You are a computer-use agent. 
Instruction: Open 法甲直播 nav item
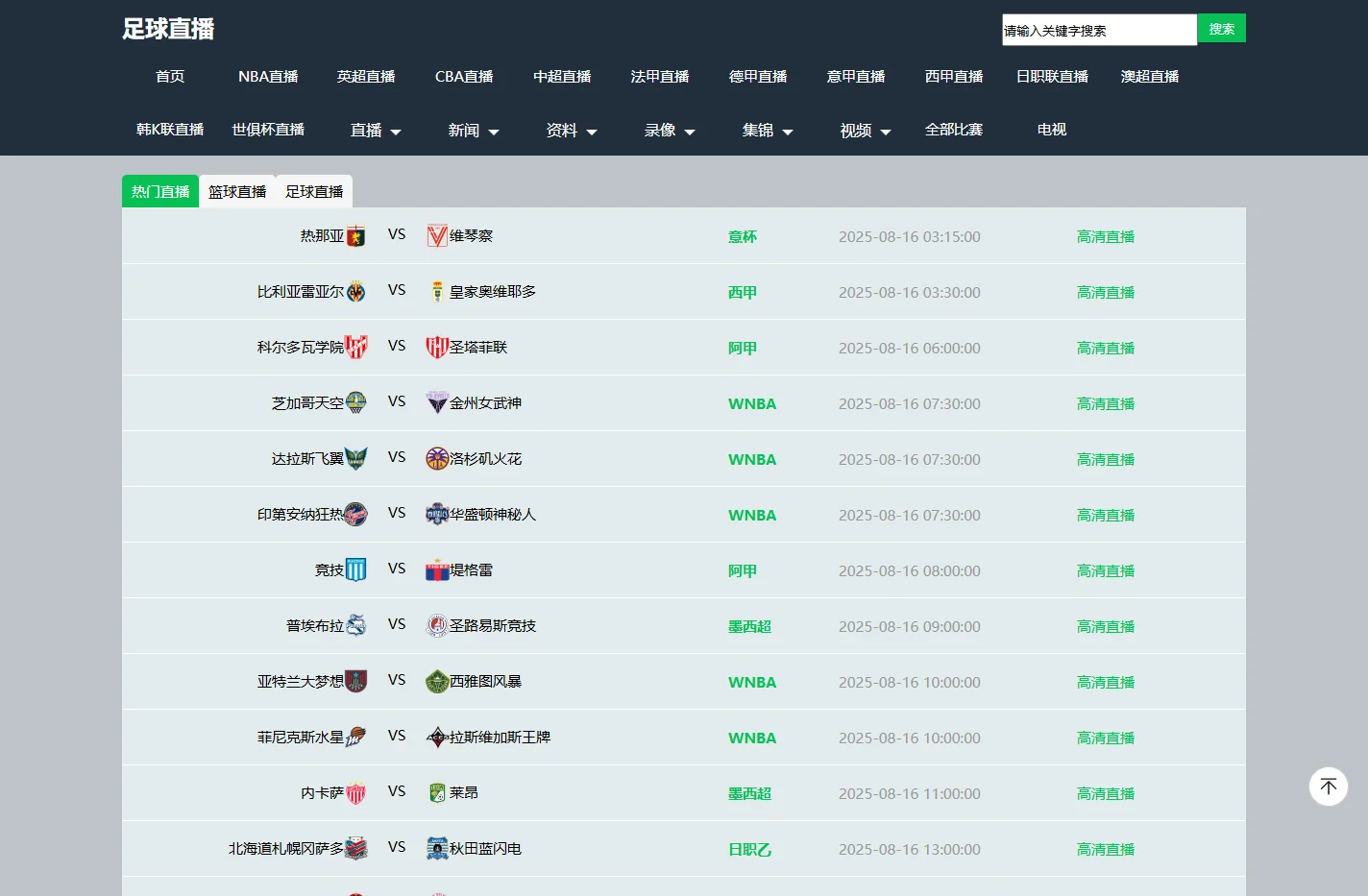[x=660, y=76]
